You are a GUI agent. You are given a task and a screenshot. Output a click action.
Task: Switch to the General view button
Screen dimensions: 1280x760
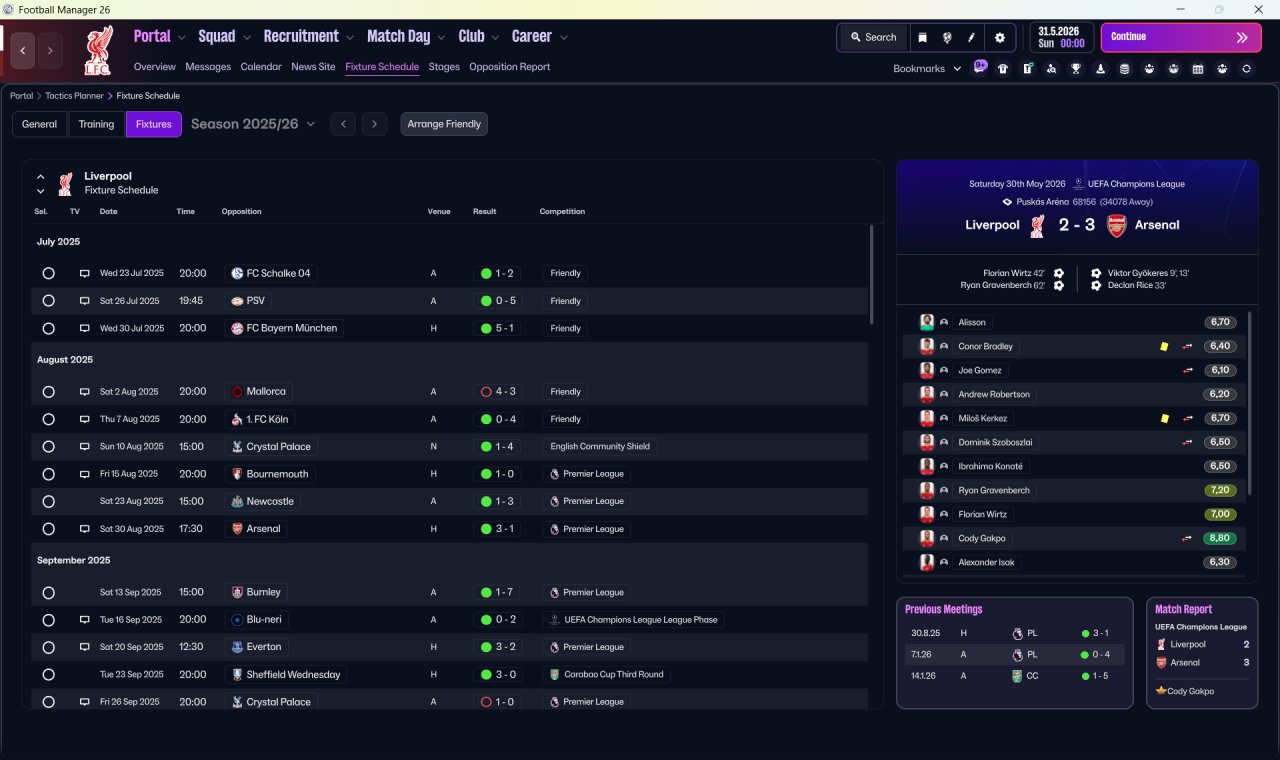[x=40, y=124]
